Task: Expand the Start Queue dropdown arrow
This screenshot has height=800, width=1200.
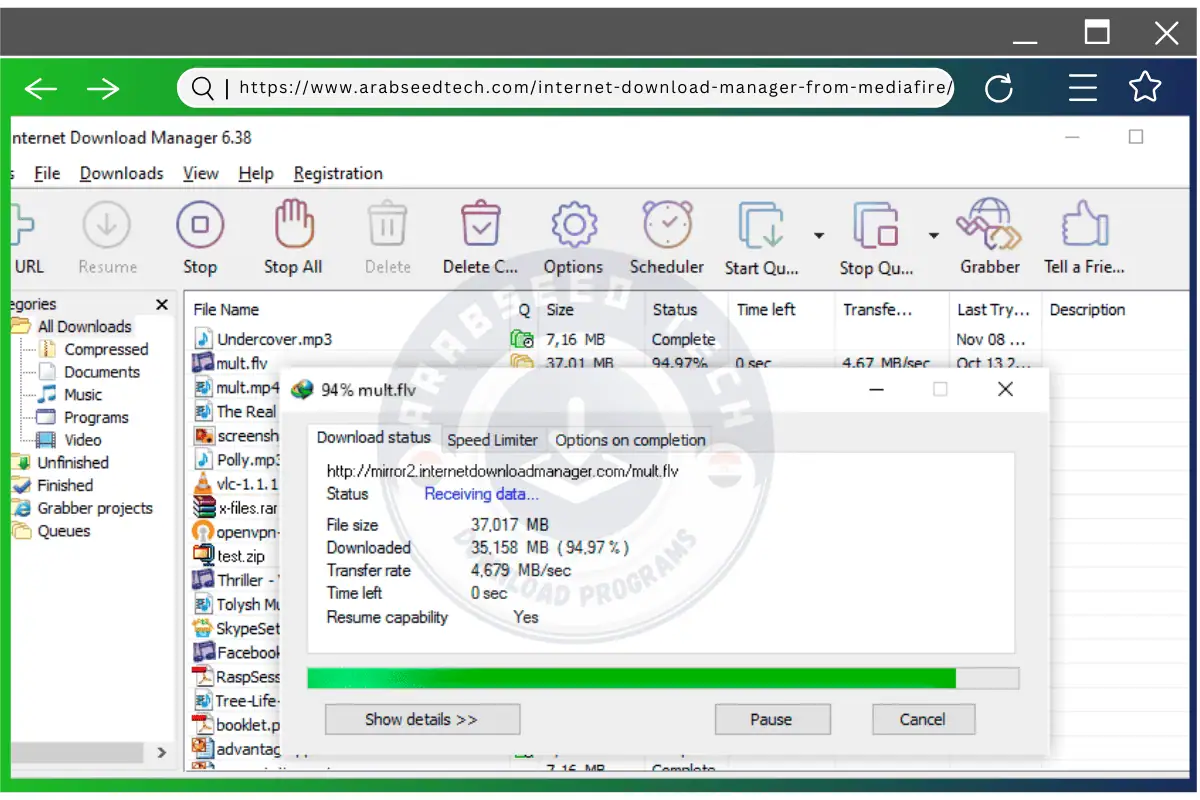Action: [819, 236]
